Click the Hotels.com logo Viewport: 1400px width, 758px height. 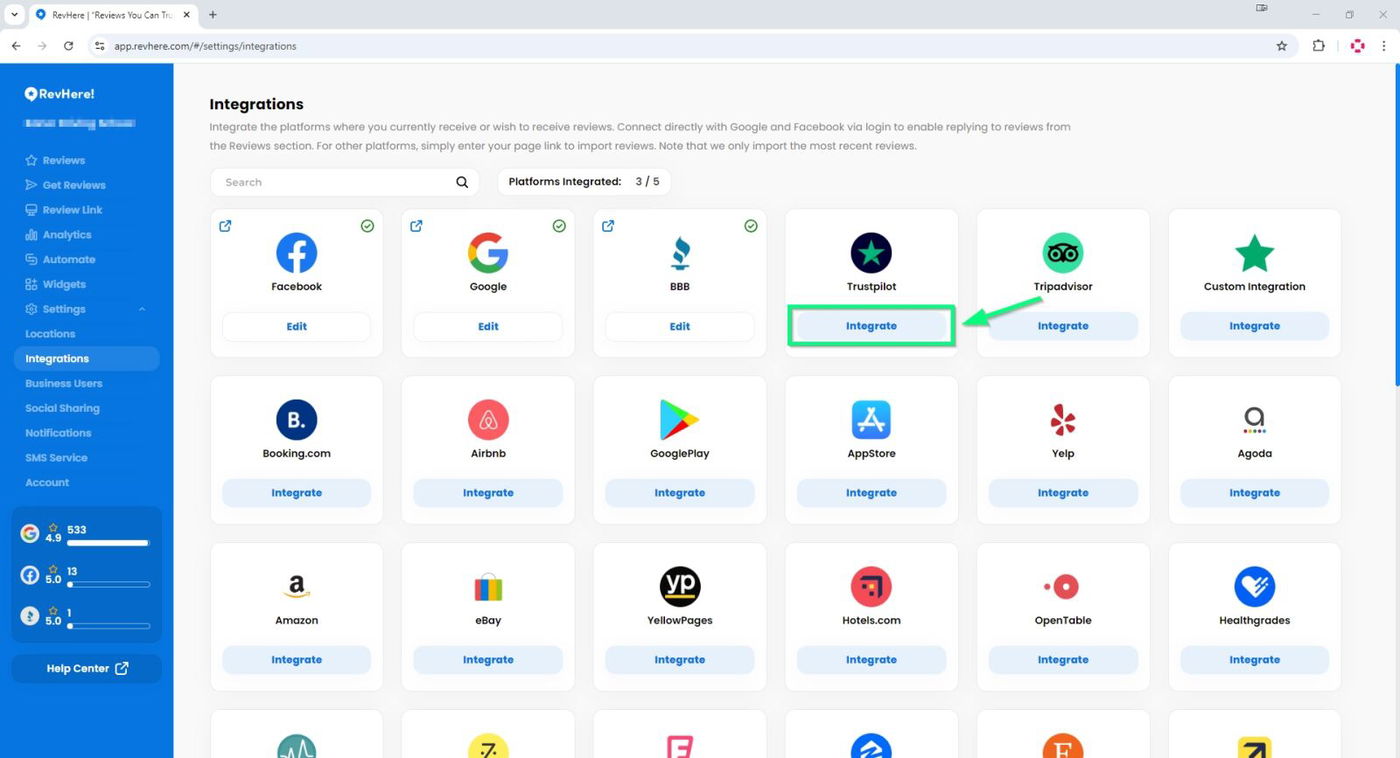coord(871,587)
